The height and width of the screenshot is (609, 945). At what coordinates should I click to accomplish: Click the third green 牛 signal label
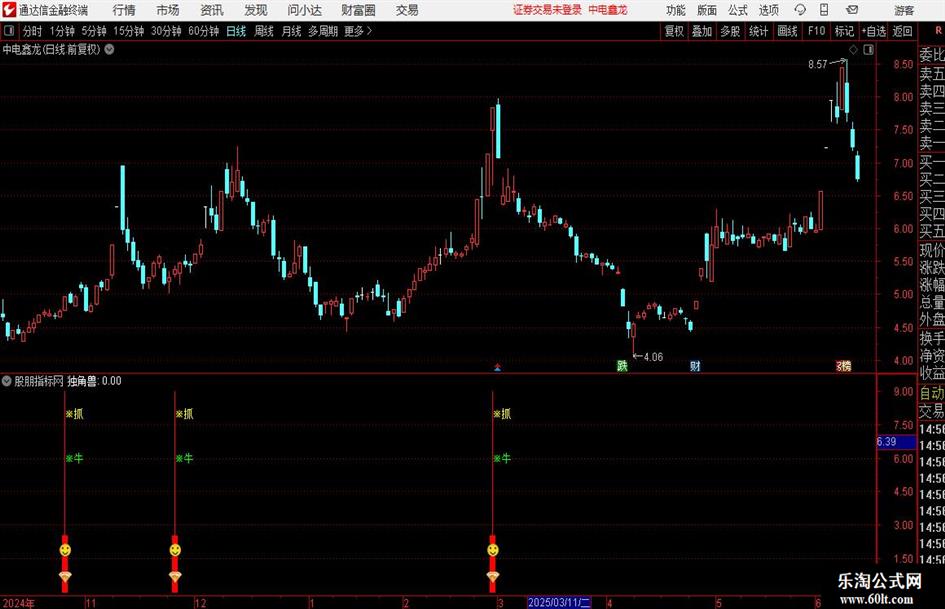(502, 458)
